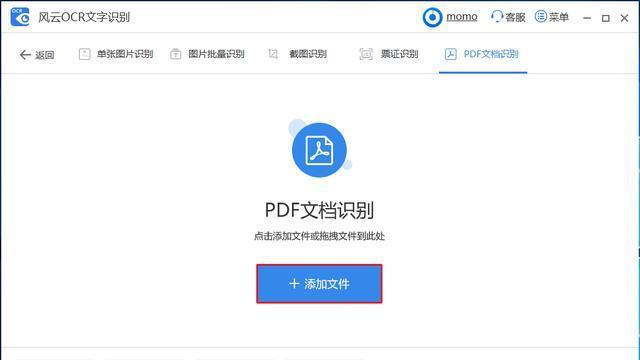Maximize the 风云OCR window
The height and width of the screenshot is (360, 640).
(606, 18)
